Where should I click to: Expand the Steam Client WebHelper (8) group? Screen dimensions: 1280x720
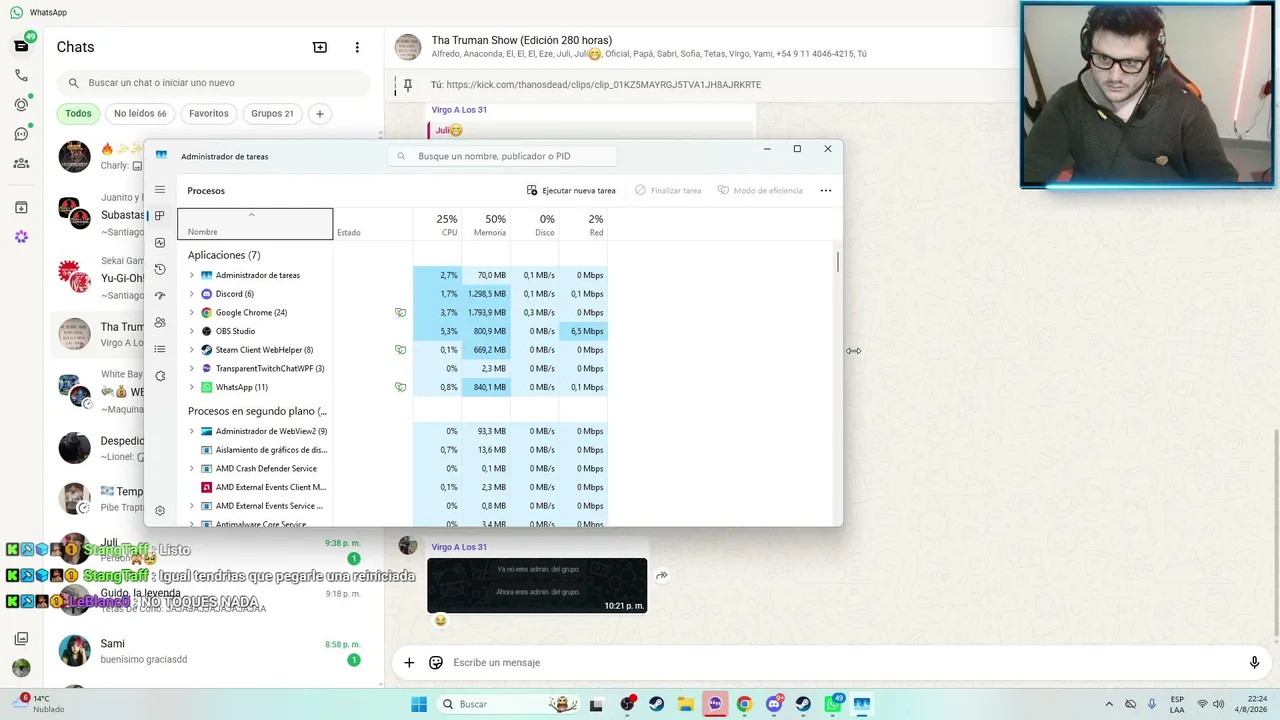click(192, 350)
